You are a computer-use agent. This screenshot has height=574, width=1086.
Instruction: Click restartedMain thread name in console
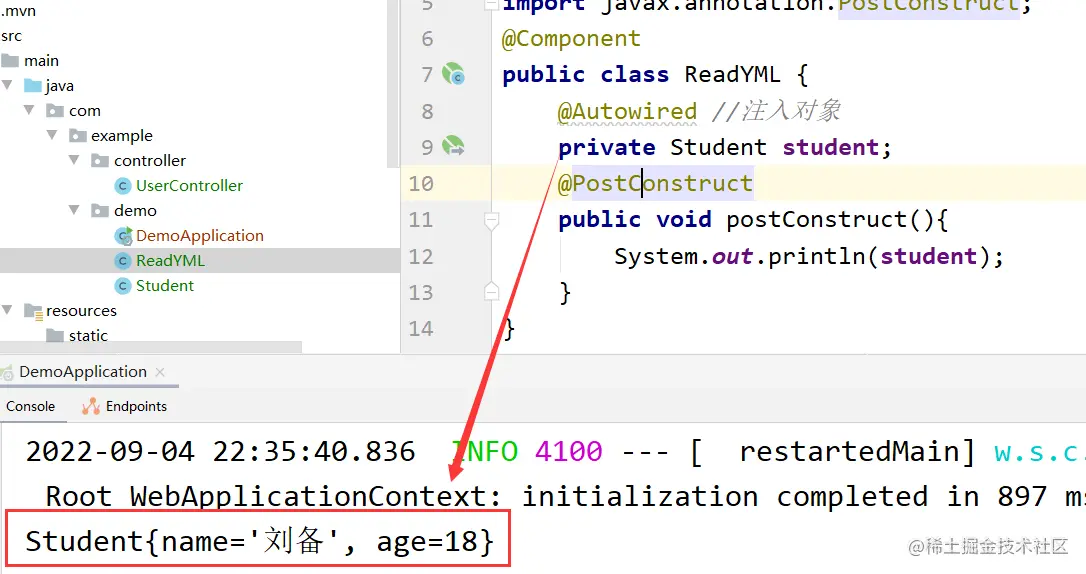coord(850,452)
